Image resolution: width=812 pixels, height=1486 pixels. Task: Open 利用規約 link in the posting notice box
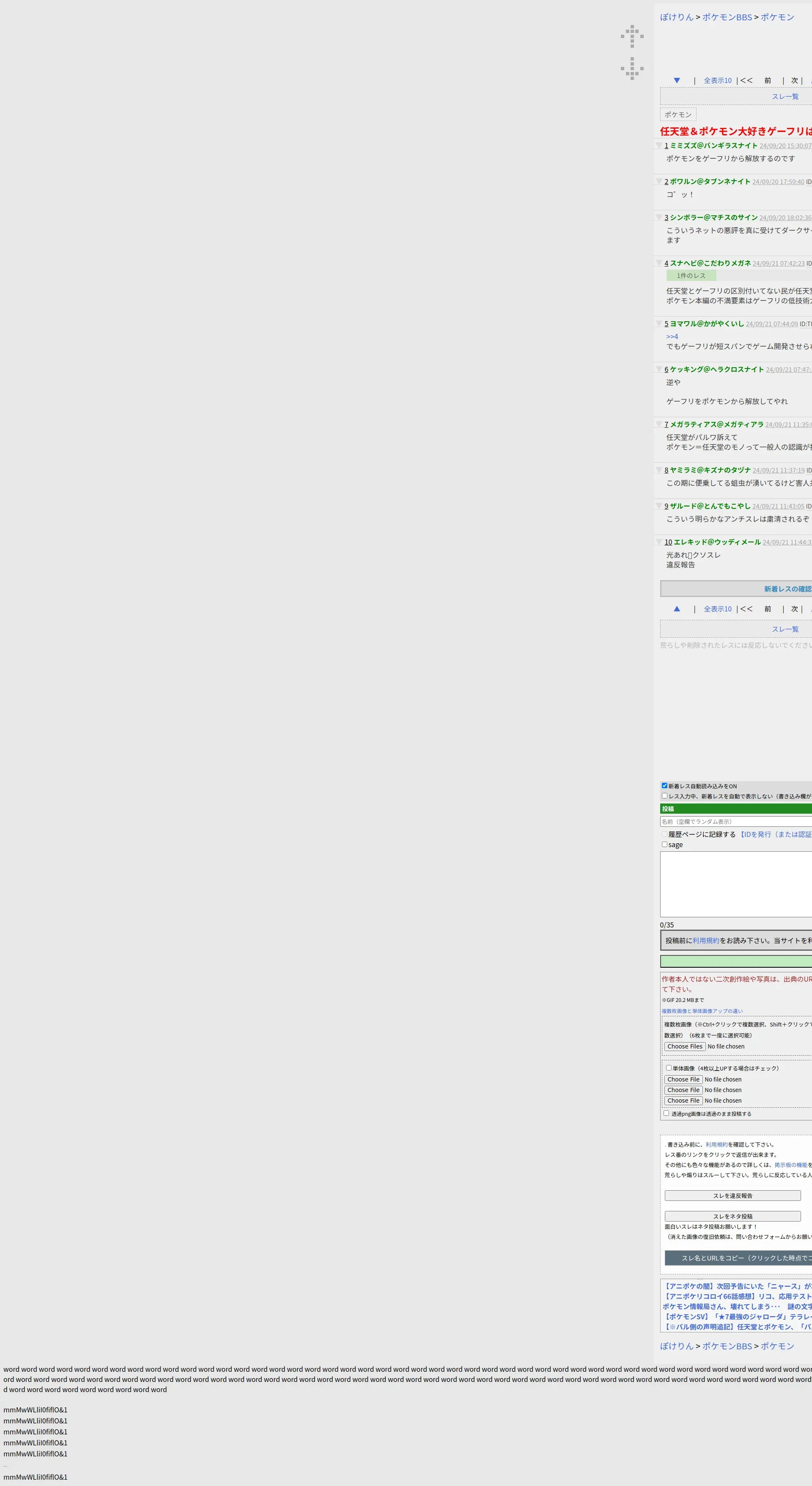[706, 940]
